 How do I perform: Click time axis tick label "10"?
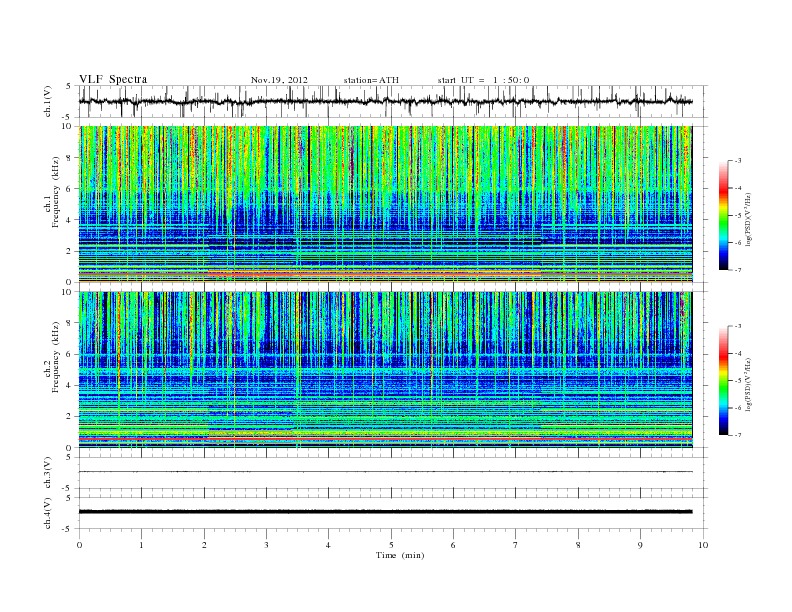pos(703,545)
